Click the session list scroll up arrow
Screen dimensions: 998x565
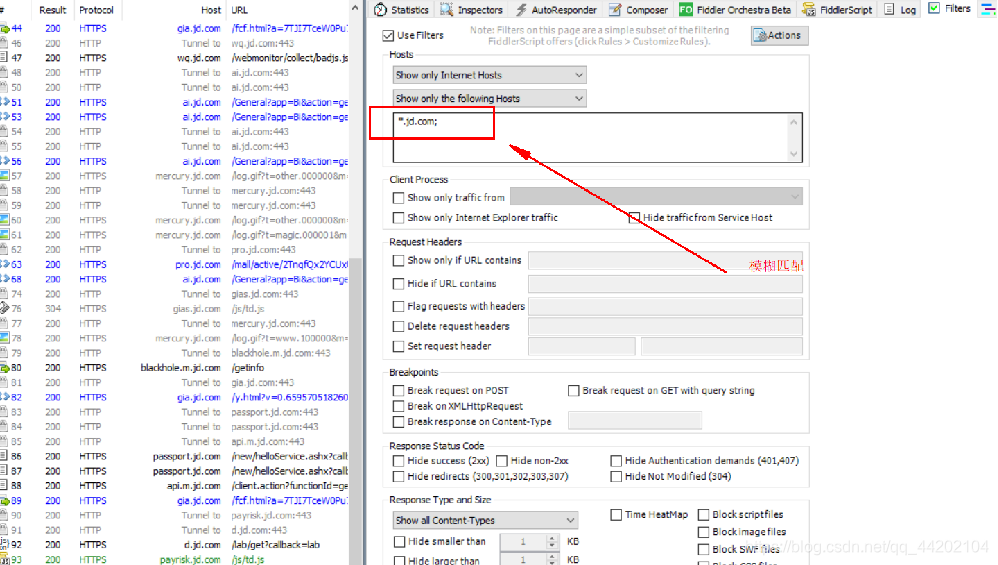click(355, 8)
